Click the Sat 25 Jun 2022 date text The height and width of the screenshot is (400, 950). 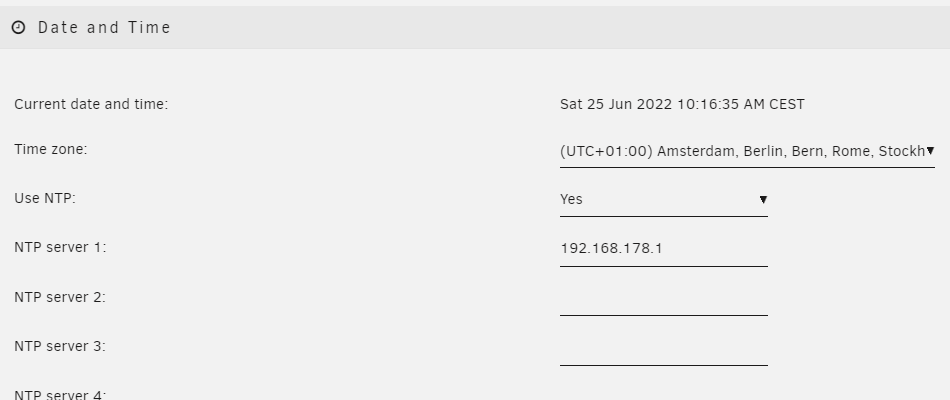(616, 104)
